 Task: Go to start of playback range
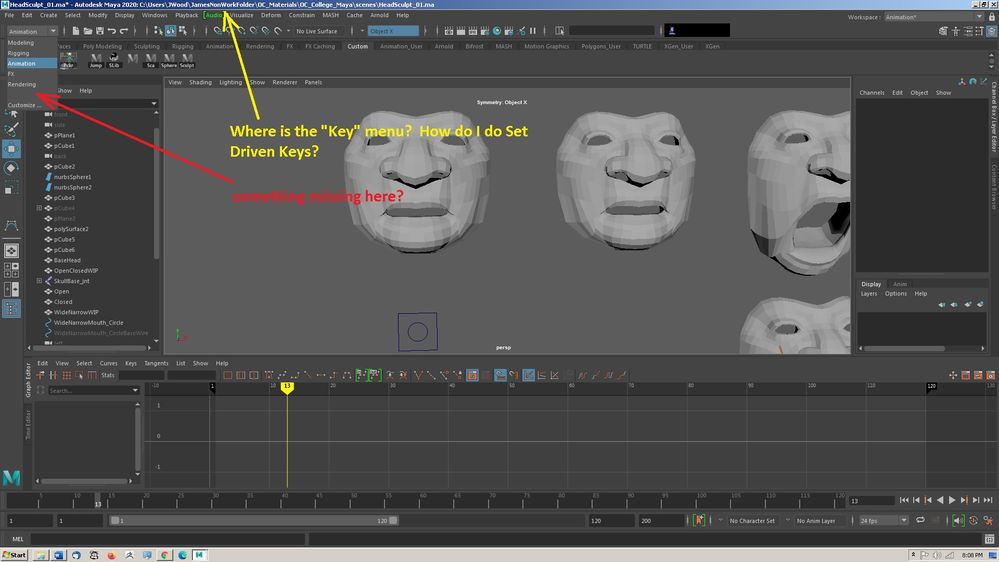(x=904, y=500)
